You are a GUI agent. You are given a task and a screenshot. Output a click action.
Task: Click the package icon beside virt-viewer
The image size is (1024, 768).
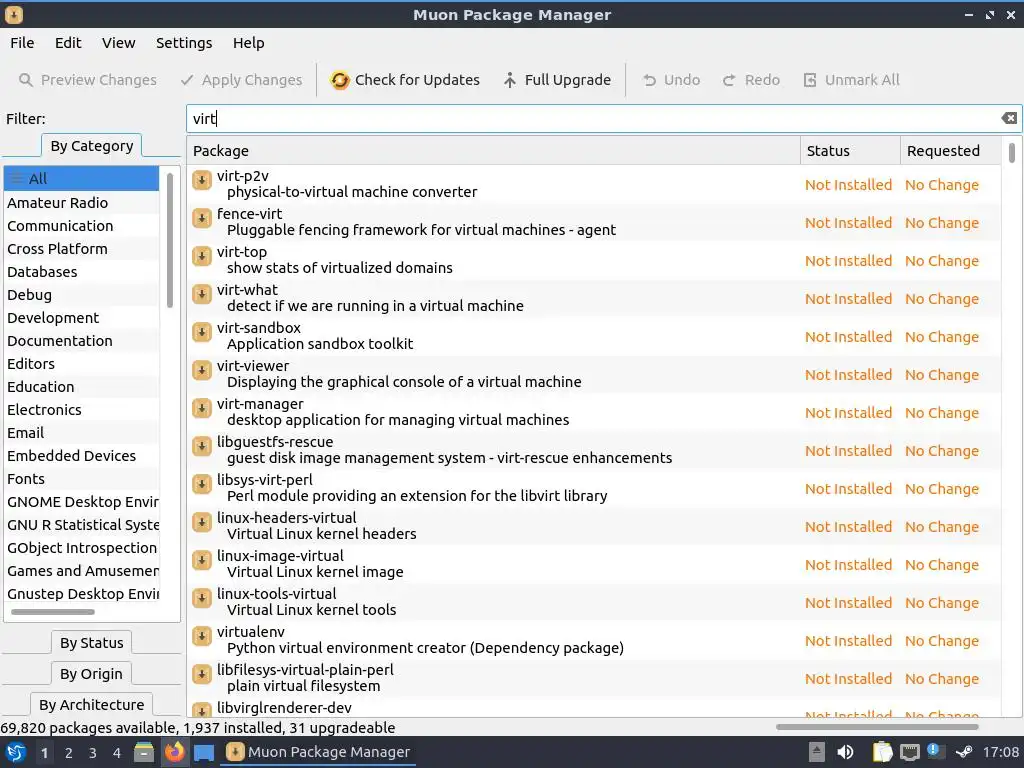[202, 370]
